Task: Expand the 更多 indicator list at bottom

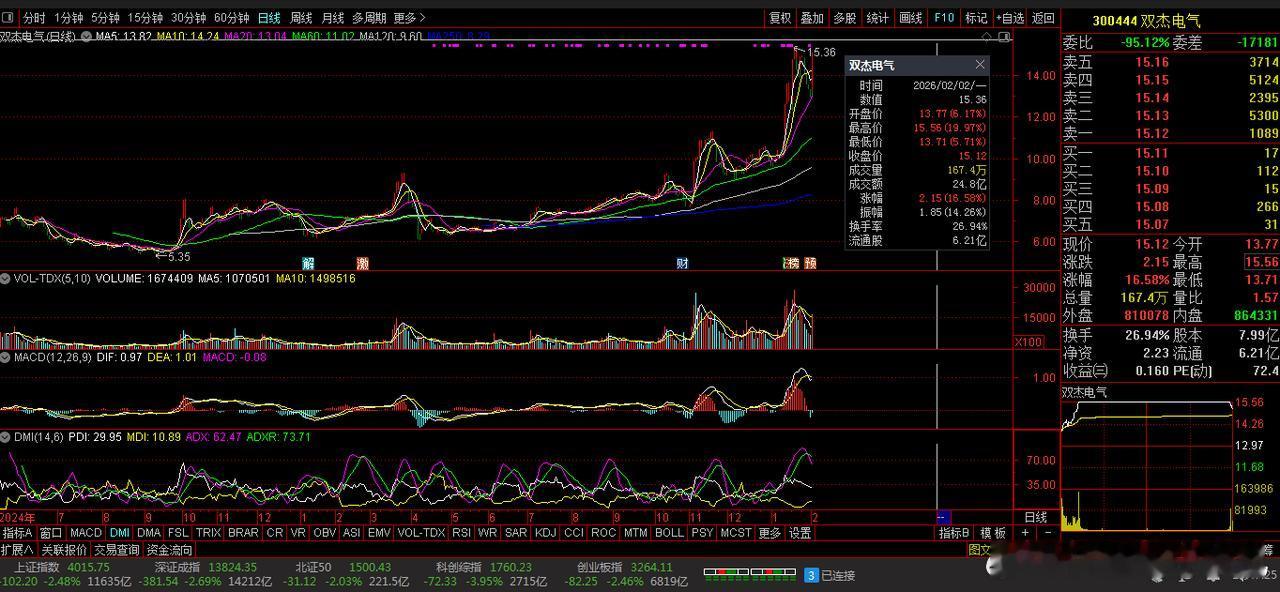Action: tap(770, 533)
